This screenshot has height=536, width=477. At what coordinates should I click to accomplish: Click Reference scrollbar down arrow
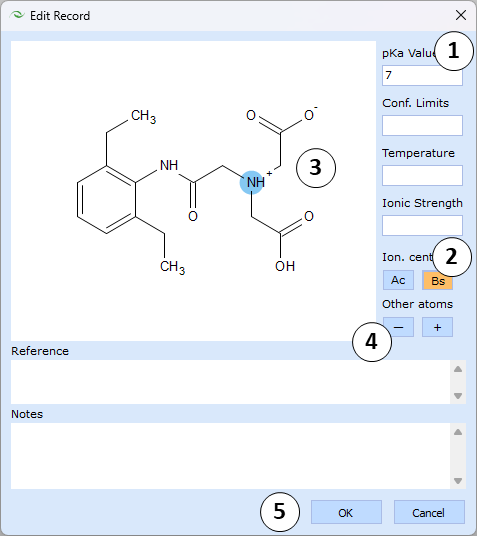458,396
